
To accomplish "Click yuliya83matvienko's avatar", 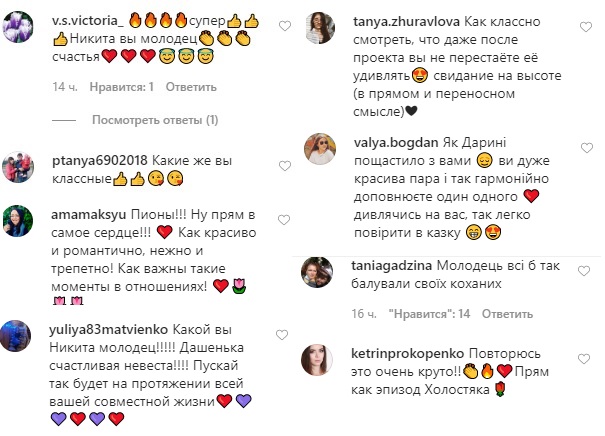I will click(19, 335).
